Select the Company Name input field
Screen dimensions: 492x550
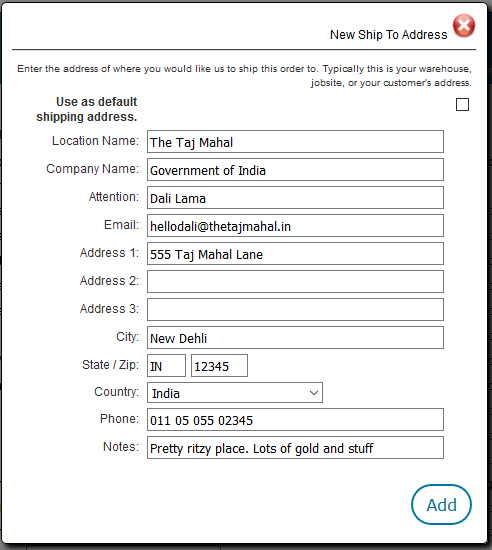[x=295, y=170]
